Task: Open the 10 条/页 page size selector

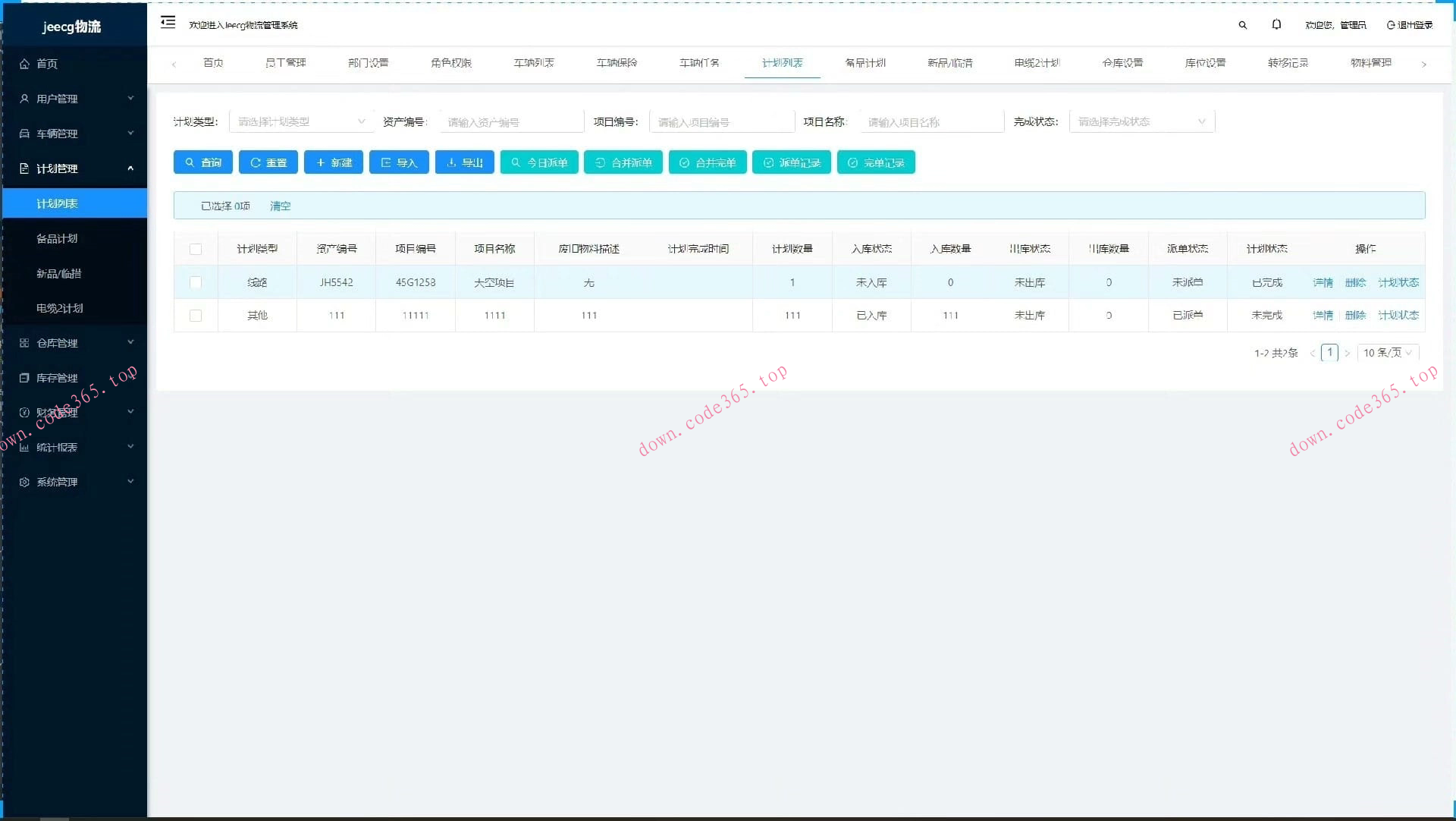Action: (1387, 353)
